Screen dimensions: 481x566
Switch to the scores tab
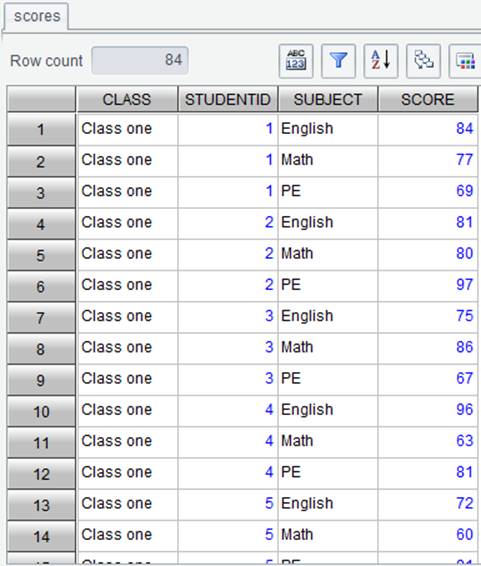(37, 17)
